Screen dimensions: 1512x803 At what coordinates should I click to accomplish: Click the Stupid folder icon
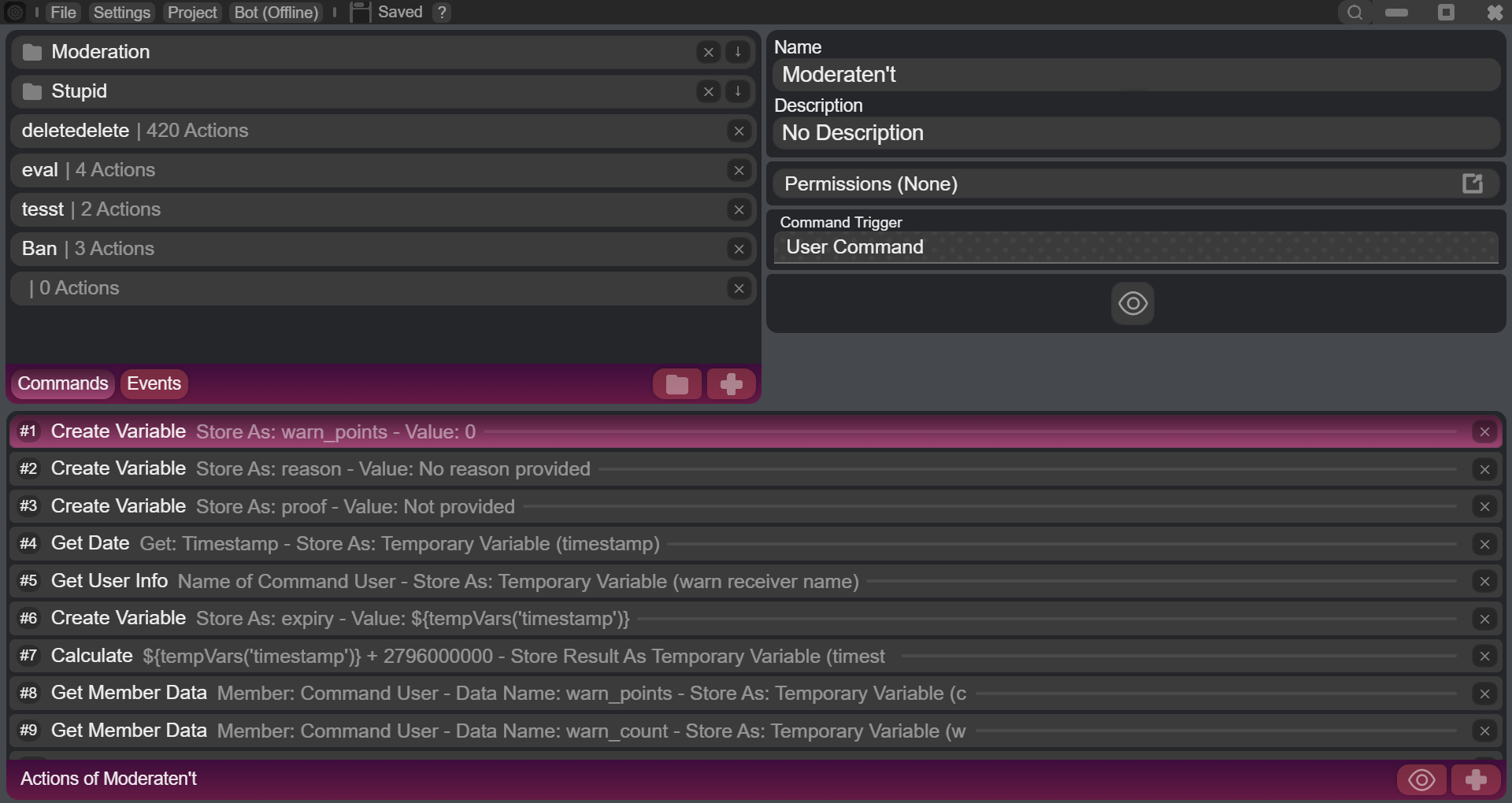(32, 91)
